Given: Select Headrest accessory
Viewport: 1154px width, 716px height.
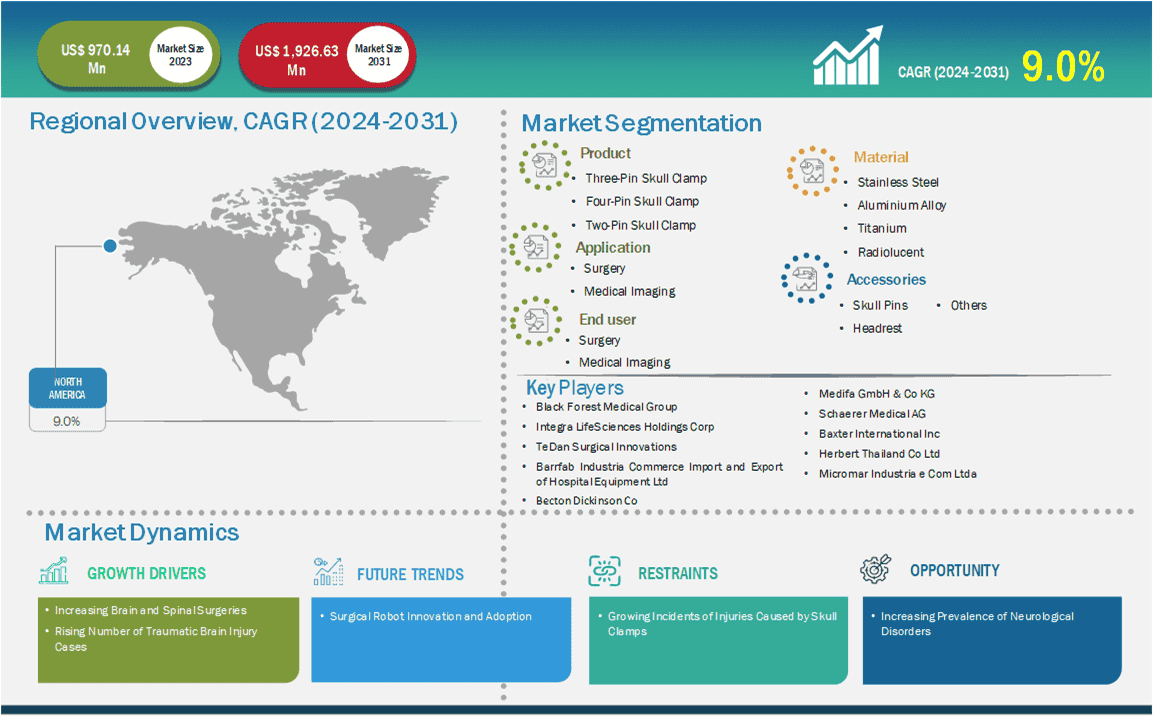Looking at the screenshot, I should point(877,328).
